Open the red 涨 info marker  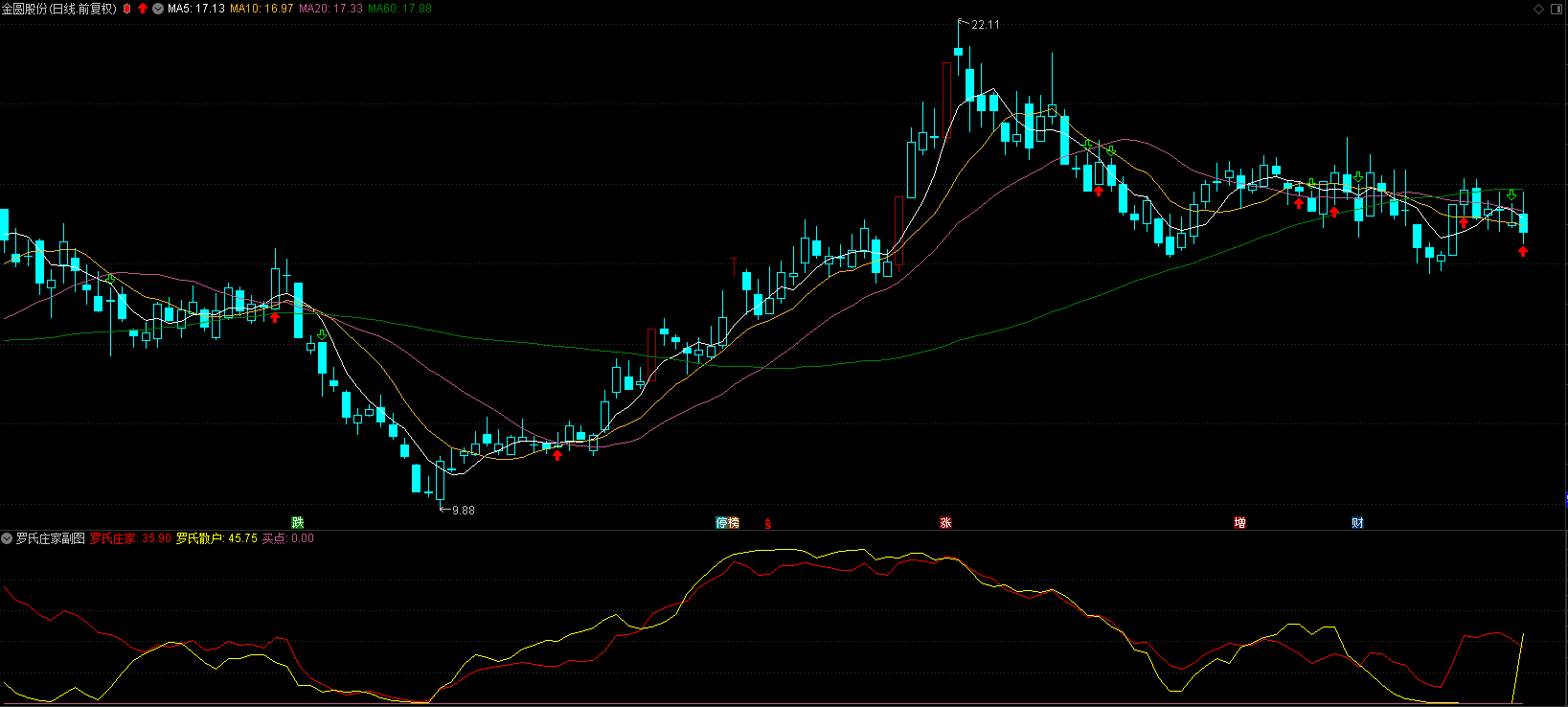[x=946, y=523]
